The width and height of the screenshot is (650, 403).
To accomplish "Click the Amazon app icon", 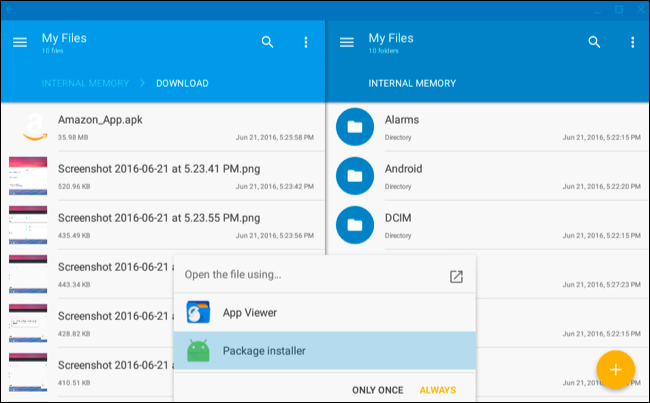I will pos(34,127).
